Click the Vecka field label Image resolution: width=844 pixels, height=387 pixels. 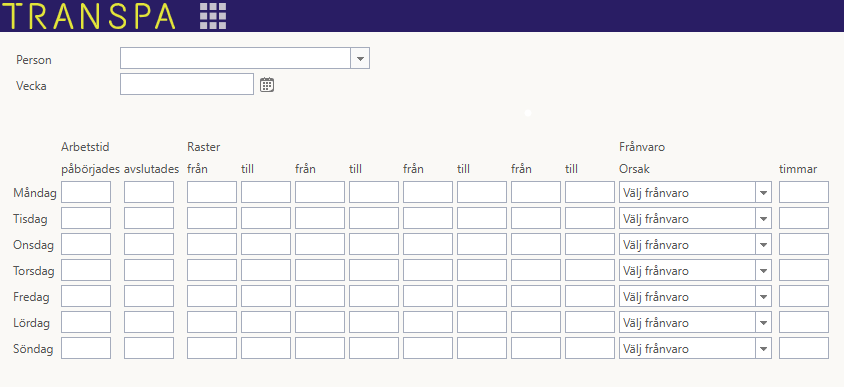(31, 86)
